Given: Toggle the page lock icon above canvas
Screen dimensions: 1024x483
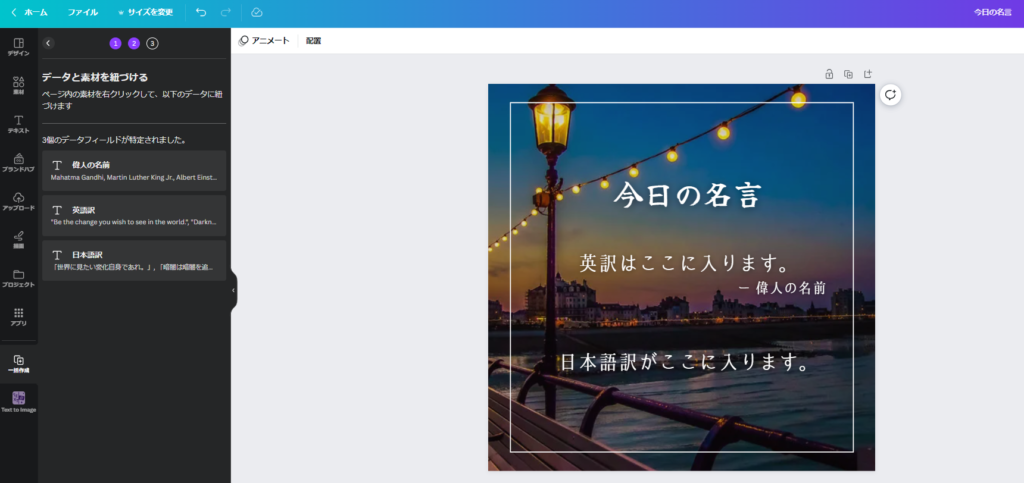Looking at the screenshot, I should pos(829,74).
